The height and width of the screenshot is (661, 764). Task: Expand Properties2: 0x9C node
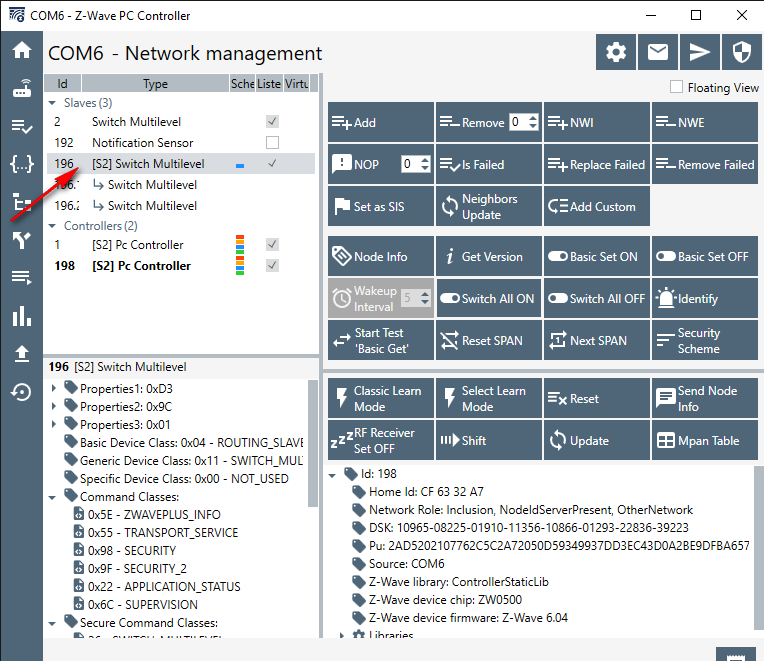pos(54,406)
